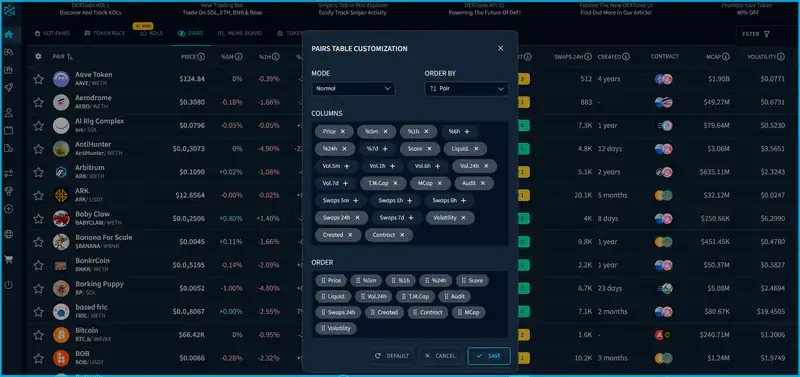
Task: Remove the Audit chip in Columns section
Action: click(483, 183)
